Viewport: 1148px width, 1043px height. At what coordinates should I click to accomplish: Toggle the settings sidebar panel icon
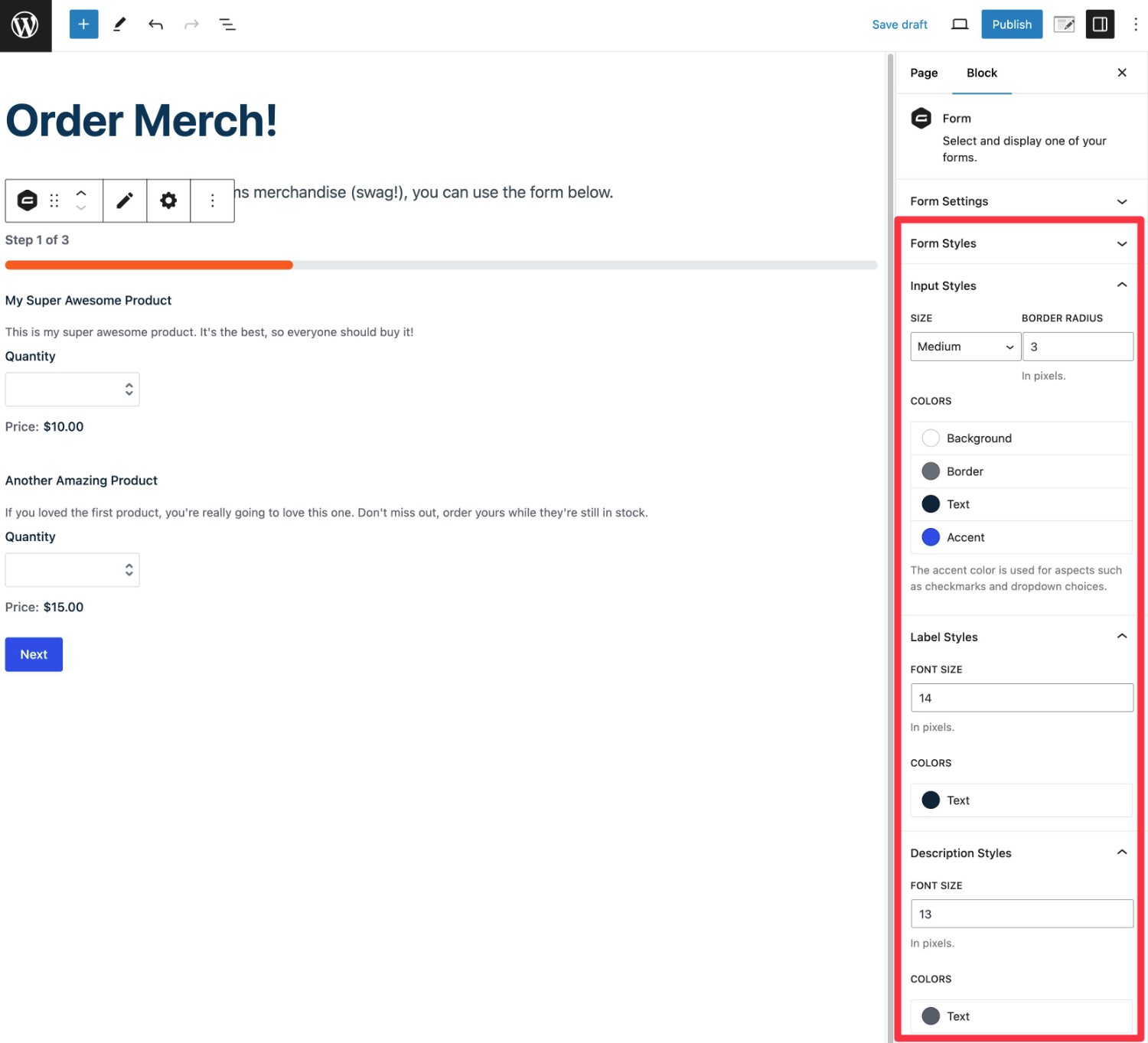point(1100,24)
